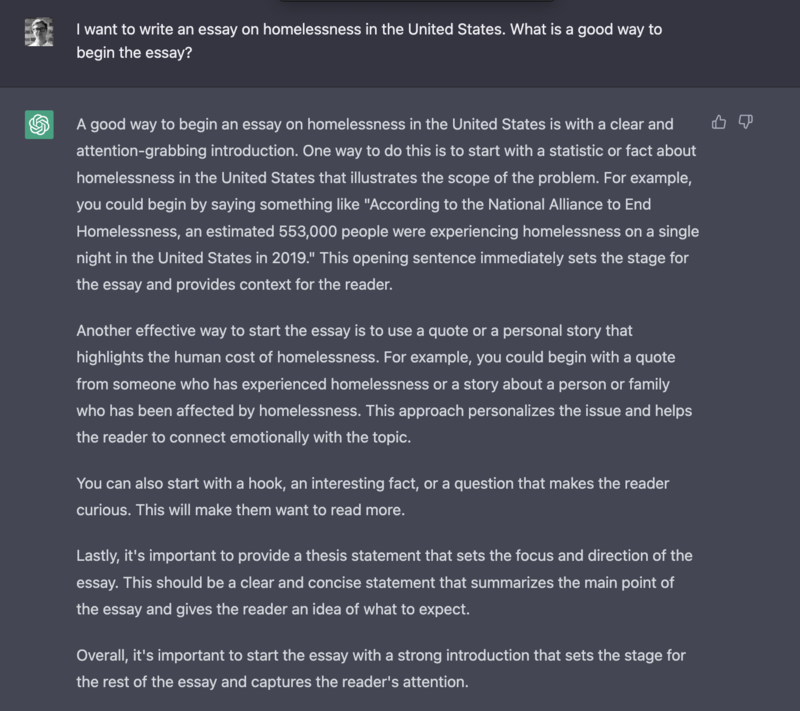
Task: Click the paragraph starting "Another effective way"
Action: 385,384
